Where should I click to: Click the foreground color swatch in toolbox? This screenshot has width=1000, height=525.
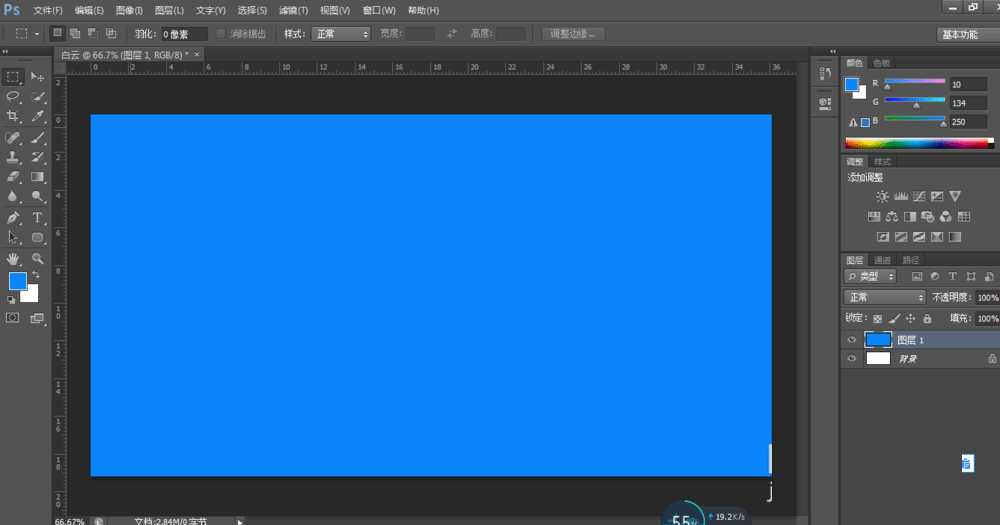click(17, 281)
